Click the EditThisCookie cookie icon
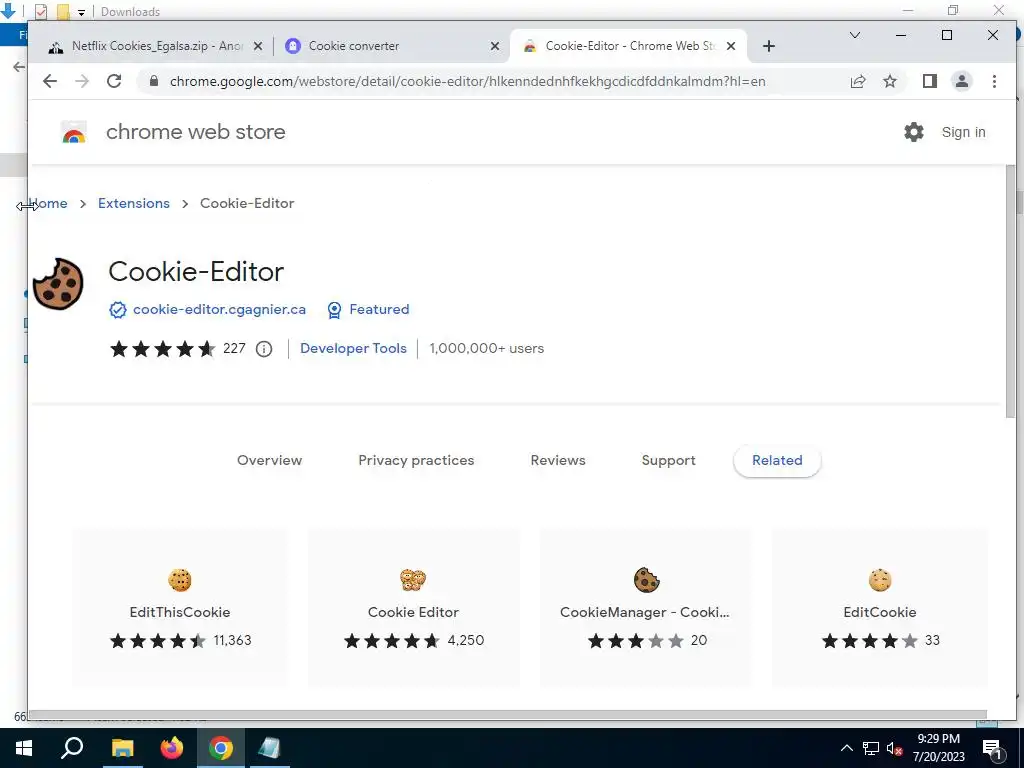 click(x=180, y=579)
